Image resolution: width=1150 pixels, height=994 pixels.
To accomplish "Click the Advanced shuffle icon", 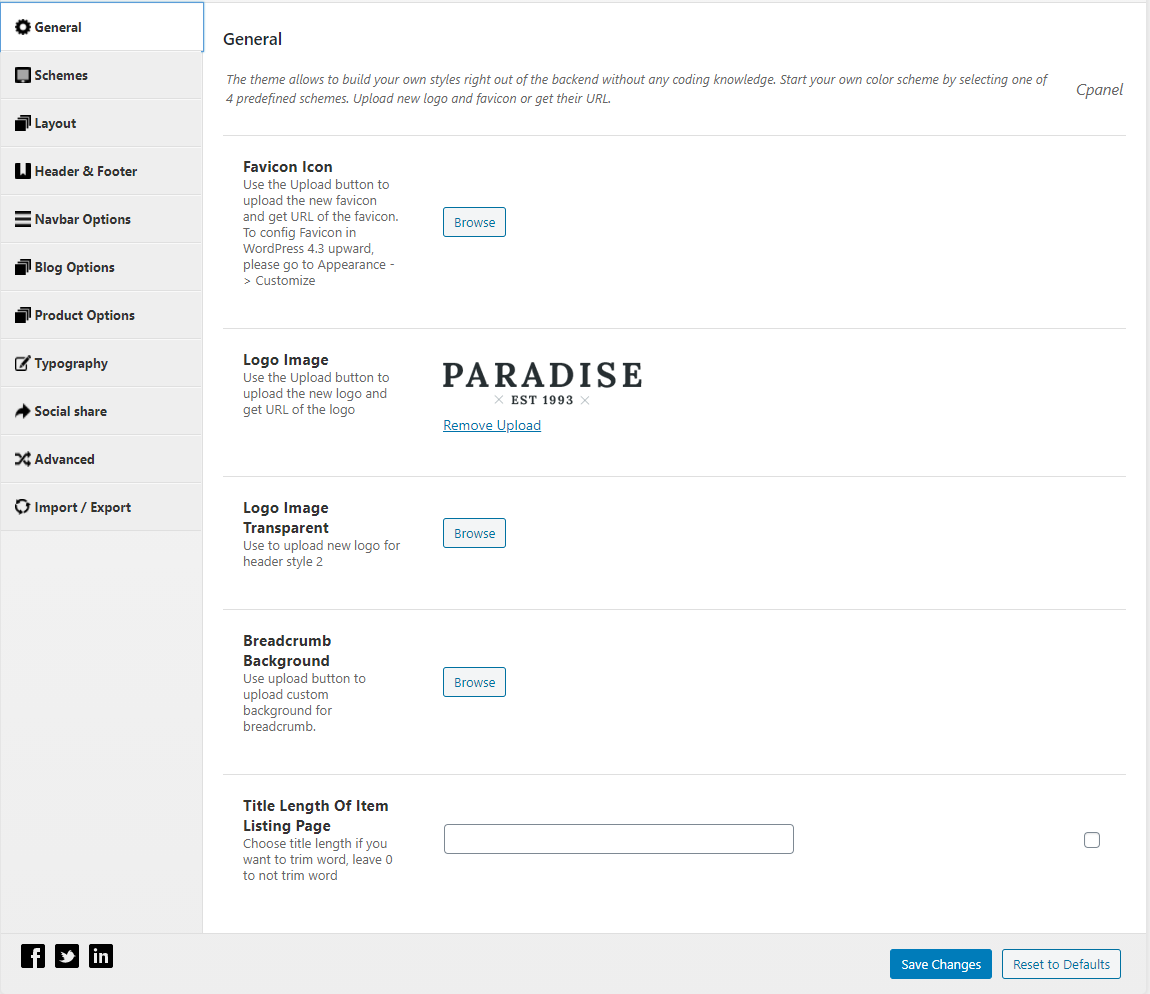I will [23, 459].
